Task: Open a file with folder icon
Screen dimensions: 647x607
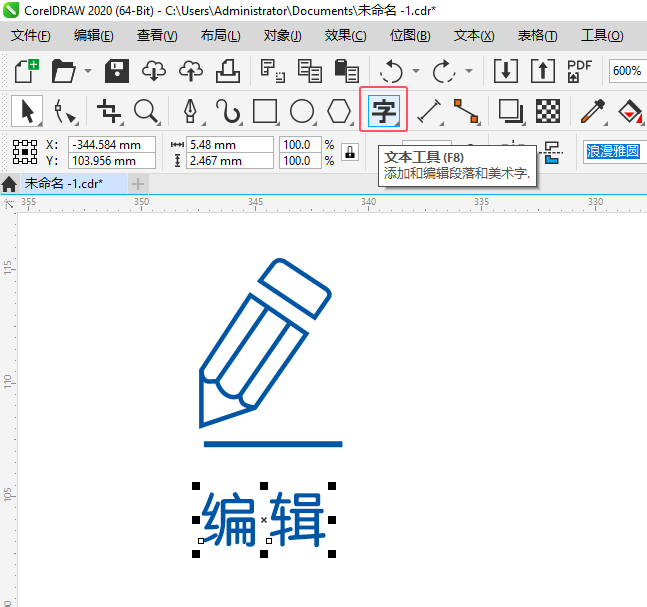Action: pos(64,71)
